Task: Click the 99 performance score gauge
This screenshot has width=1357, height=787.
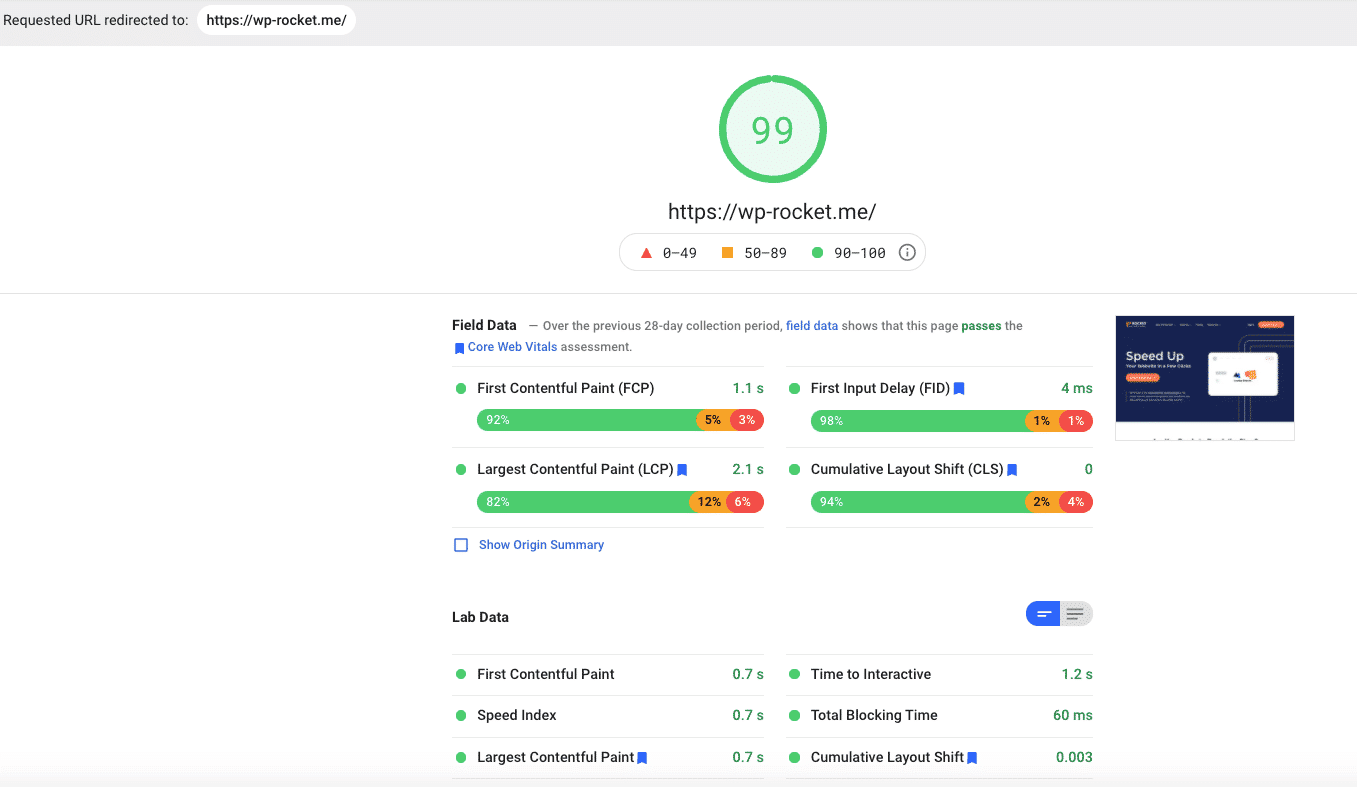Action: click(x=773, y=129)
